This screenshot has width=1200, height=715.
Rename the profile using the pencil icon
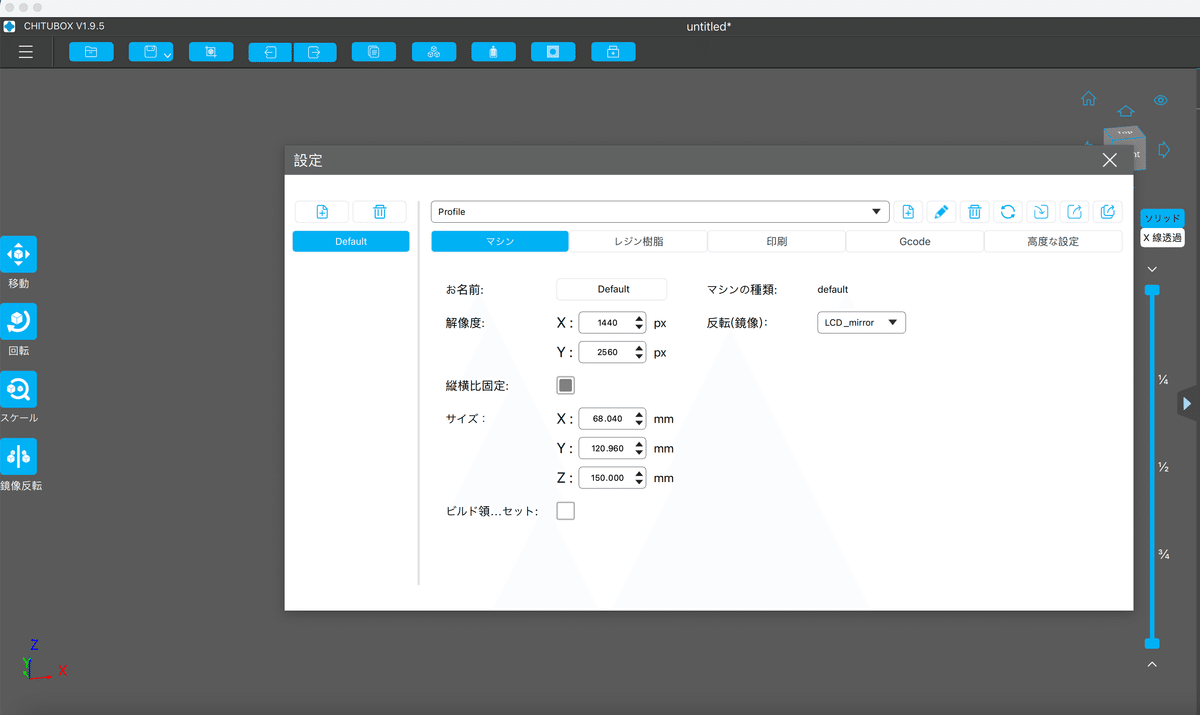(941, 211)
